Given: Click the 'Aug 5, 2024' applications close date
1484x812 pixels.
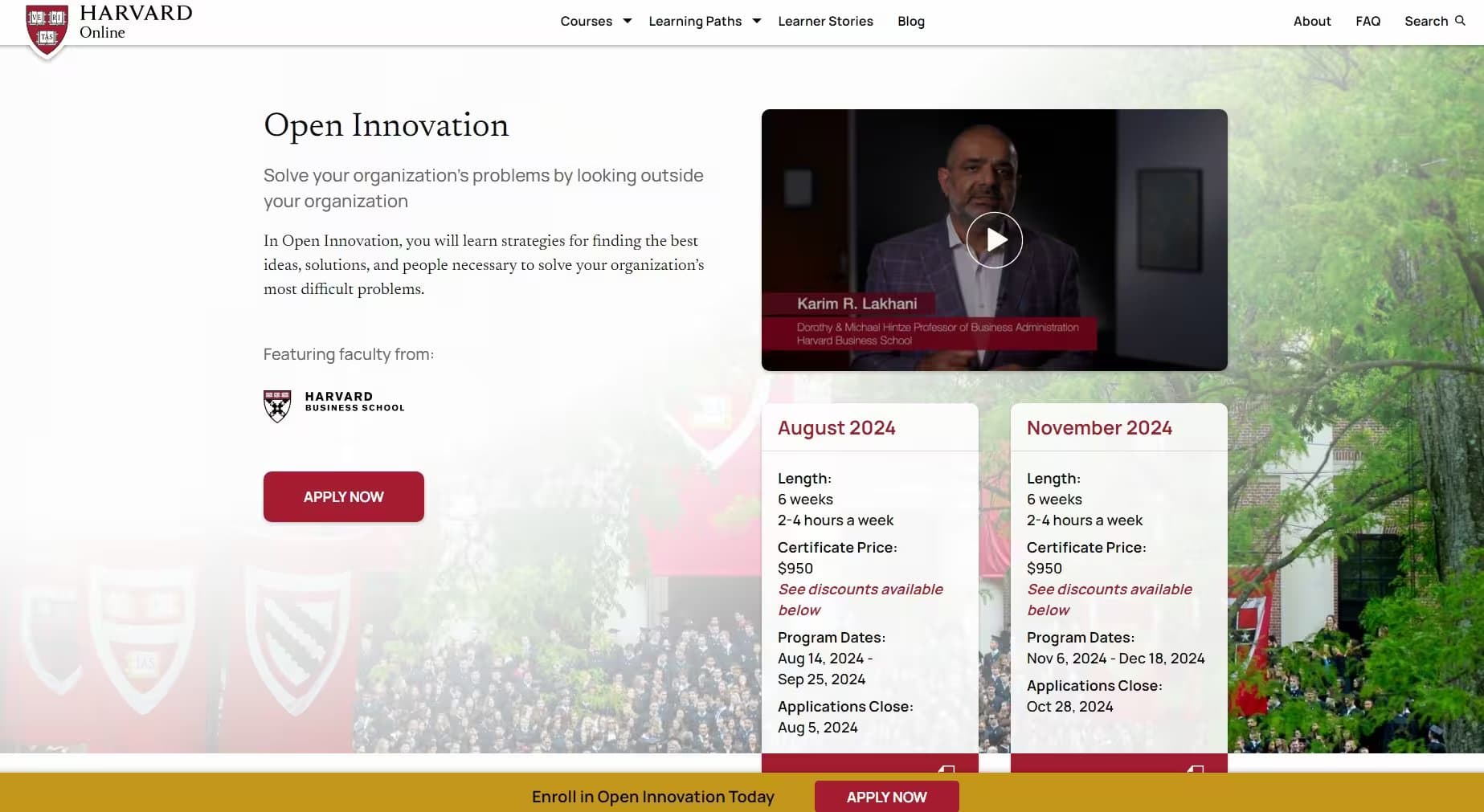Looking at the screenshot, I should pos(817,728).
